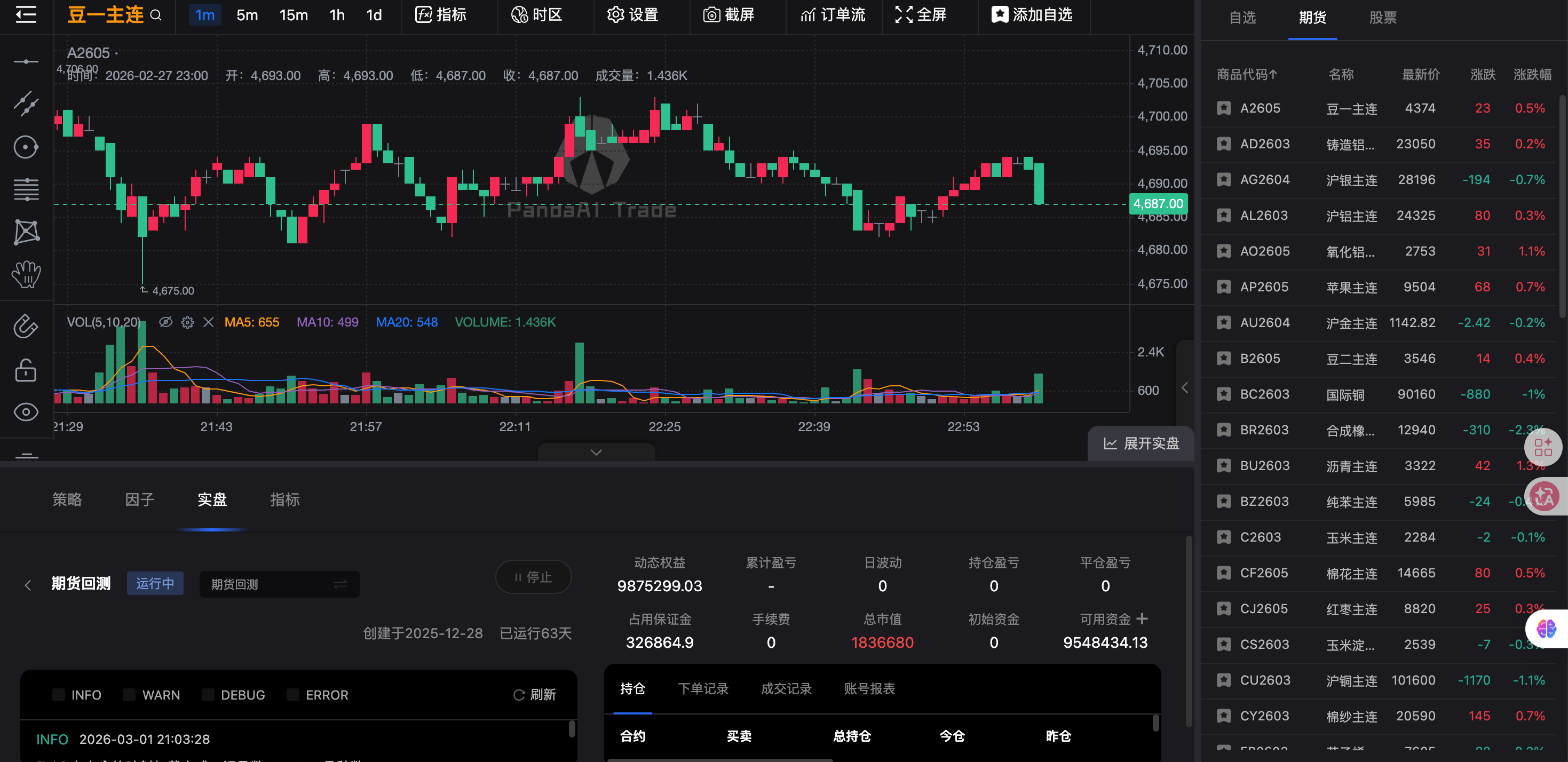
Task: Select the Fibonacci lines drawing tool
Action: tap(26, 189)
